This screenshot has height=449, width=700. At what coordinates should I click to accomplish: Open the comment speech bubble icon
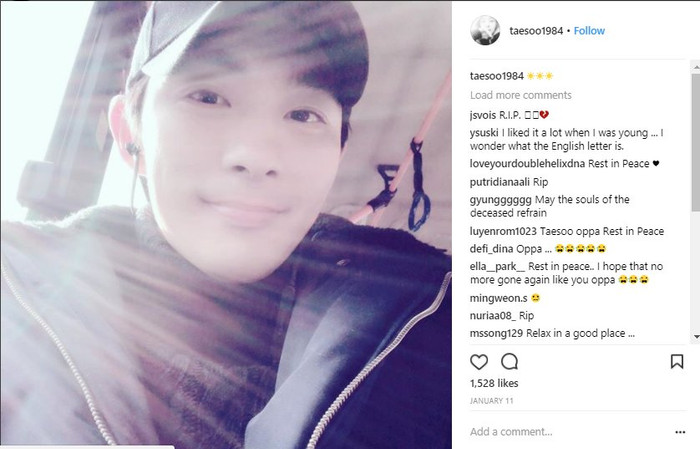point(509,362)
